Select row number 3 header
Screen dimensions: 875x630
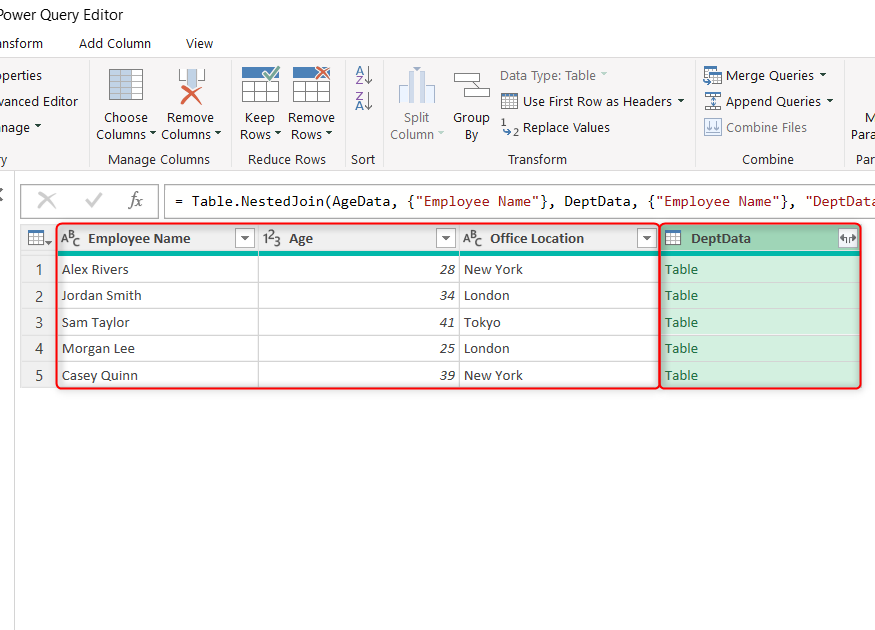[39, 323]
